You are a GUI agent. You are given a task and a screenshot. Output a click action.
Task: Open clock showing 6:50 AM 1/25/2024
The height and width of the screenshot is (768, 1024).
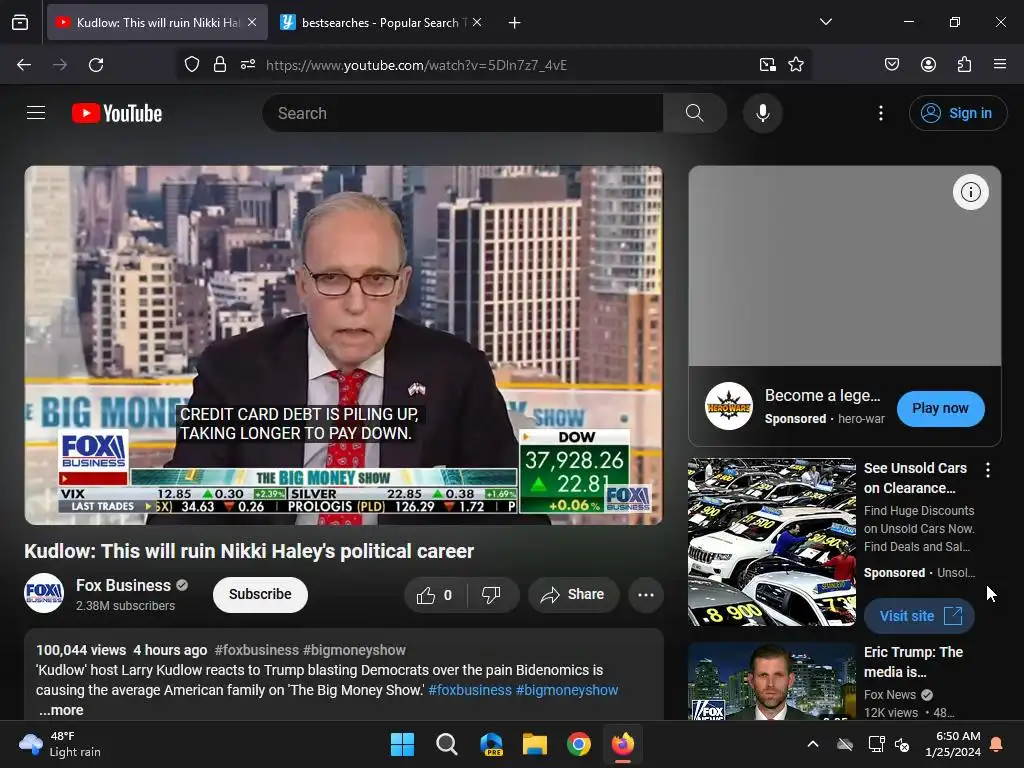click(953, 744)
